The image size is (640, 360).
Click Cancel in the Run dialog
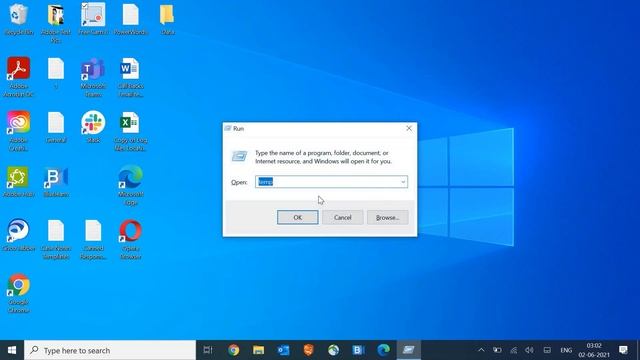pyautogui.click(x=342, y=217)
